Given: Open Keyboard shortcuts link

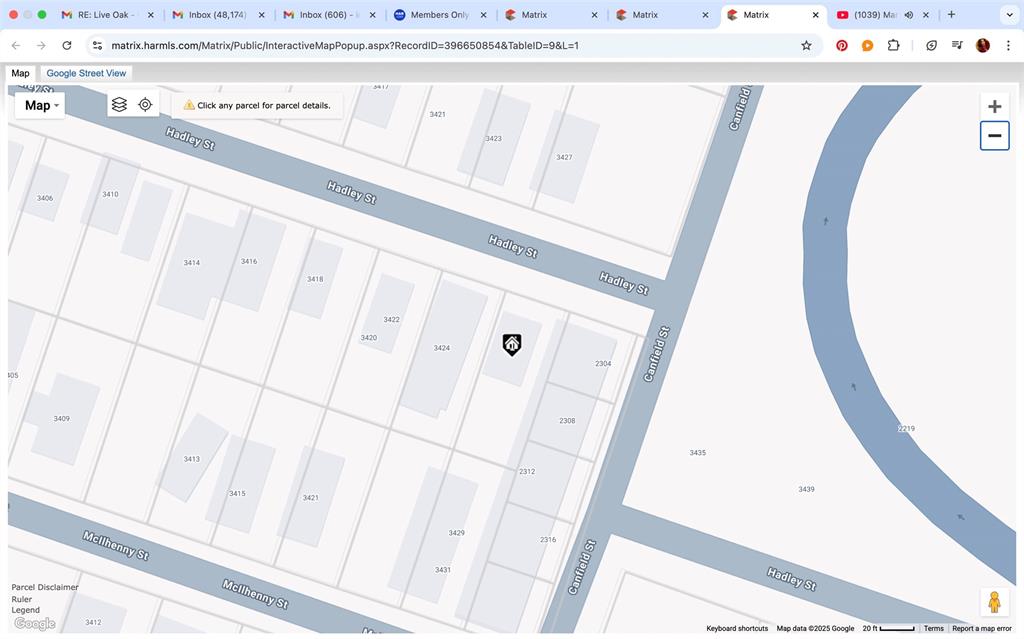Looking at the screenshot, I should [737, 628].
